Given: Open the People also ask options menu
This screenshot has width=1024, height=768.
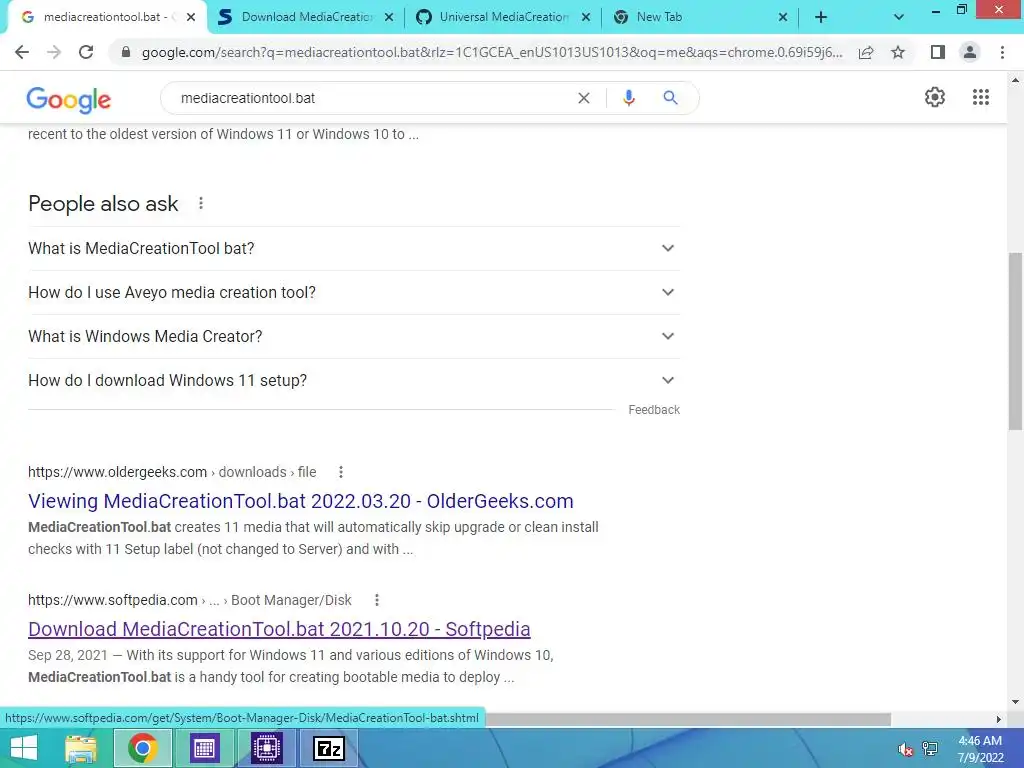Looking at the screenshot, I should [x=201, y=204].
